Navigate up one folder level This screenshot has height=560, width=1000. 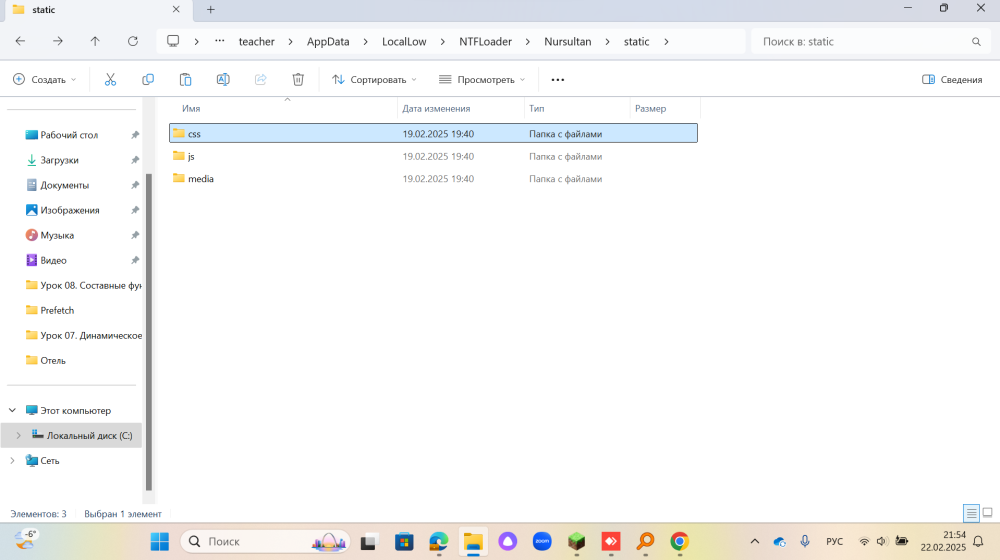click(x=95, y=41)
